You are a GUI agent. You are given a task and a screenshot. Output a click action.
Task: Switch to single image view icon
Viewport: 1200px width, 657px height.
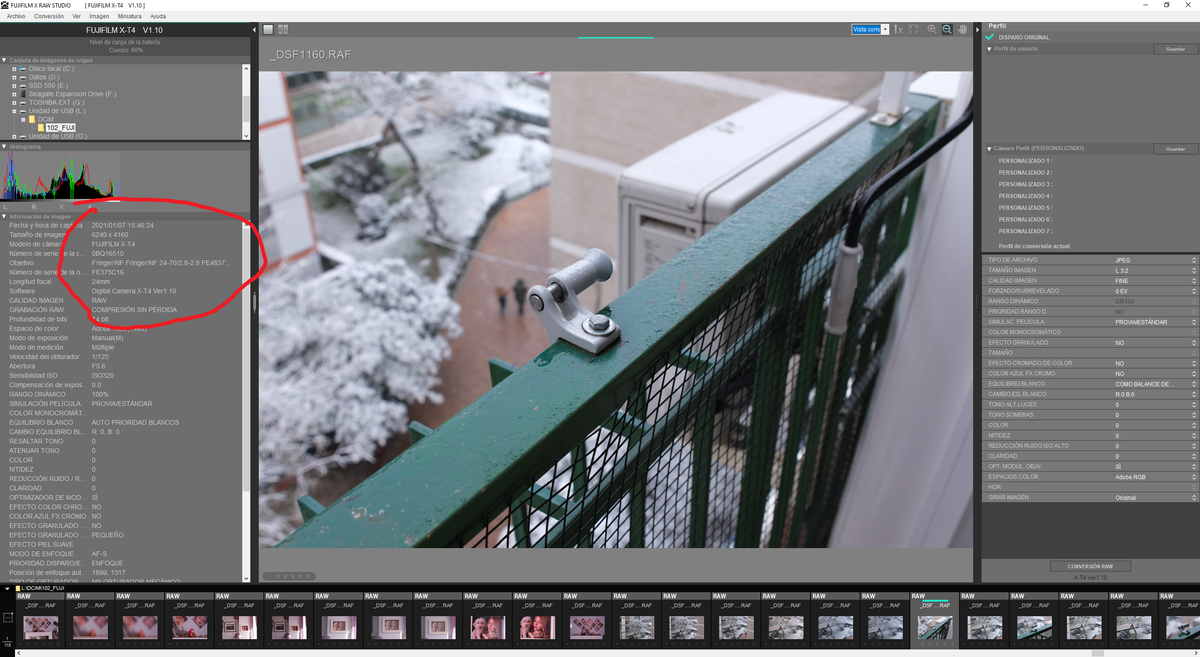[269, 30]
